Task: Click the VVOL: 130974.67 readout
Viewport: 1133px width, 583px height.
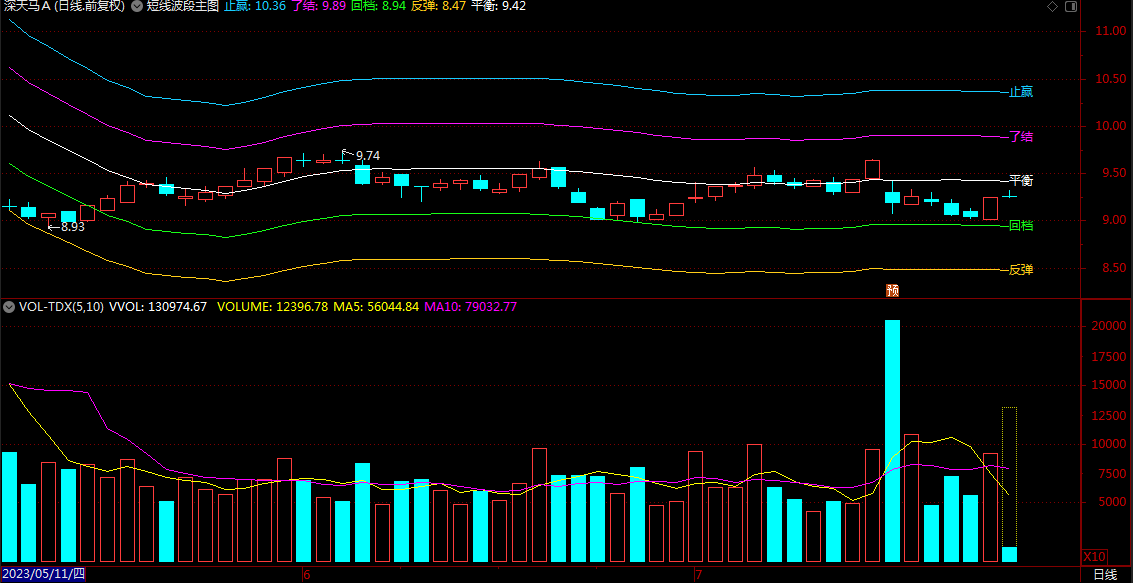Action: coord(158,307)
